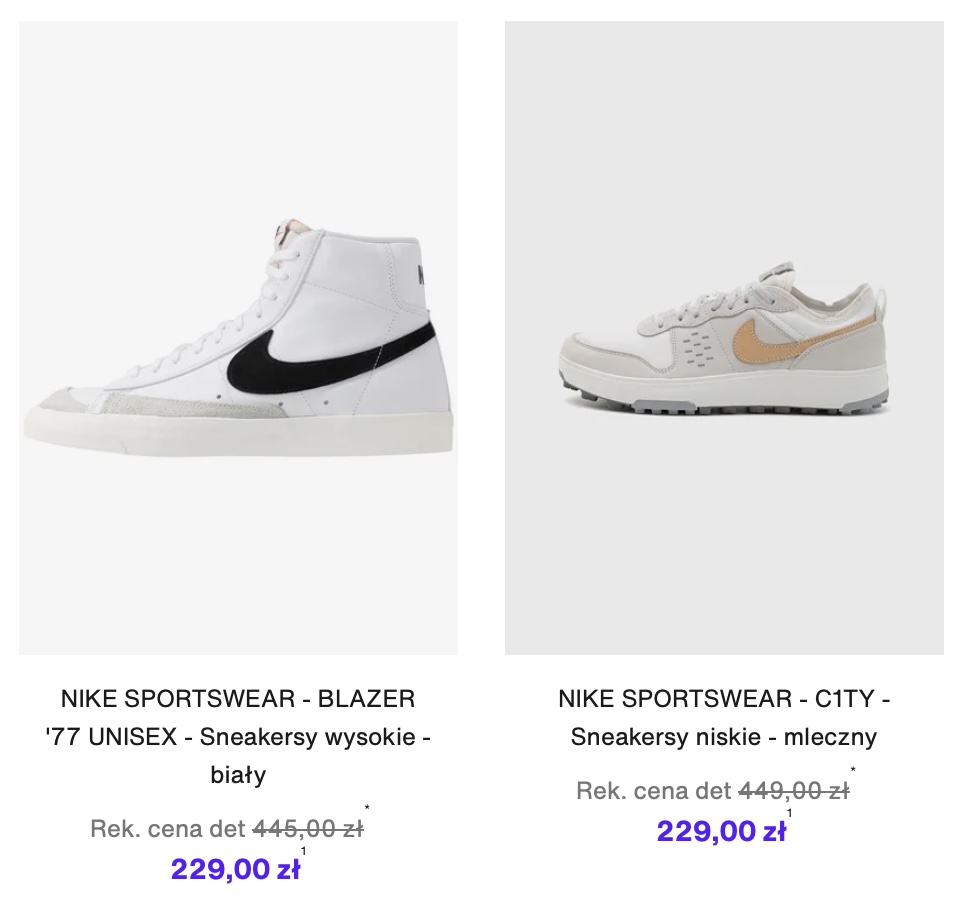Open the NIKE SPORTSWEAR - BLAZER title link
The width and height of the screenshot is (962, 904).
pyautogui.click(x=238, y=698)
